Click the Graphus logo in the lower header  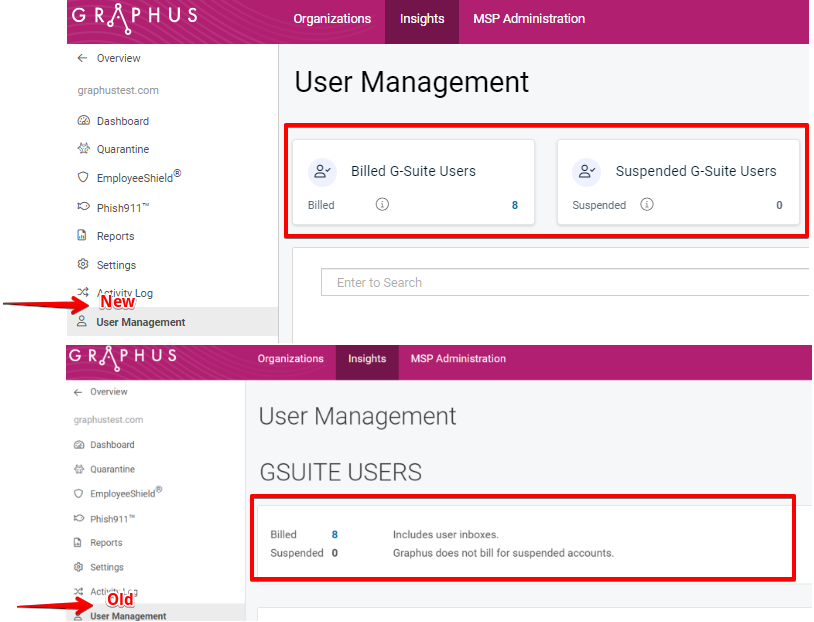tap(123, 357)
